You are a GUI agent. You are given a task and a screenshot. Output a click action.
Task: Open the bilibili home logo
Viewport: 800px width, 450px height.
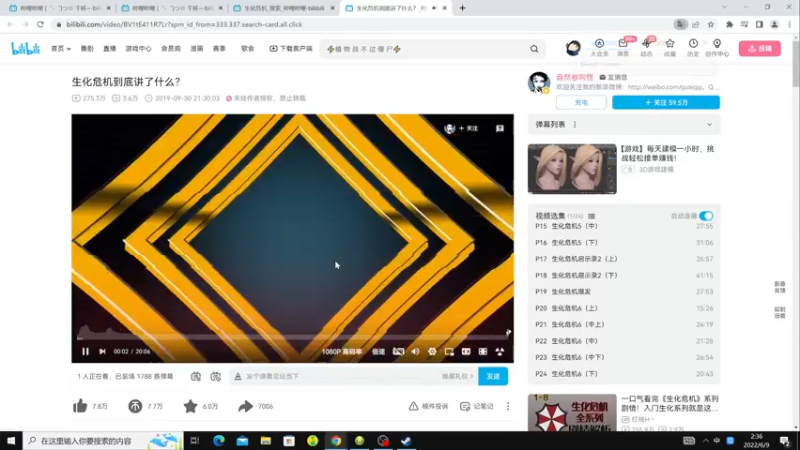(x=25, y=48)
